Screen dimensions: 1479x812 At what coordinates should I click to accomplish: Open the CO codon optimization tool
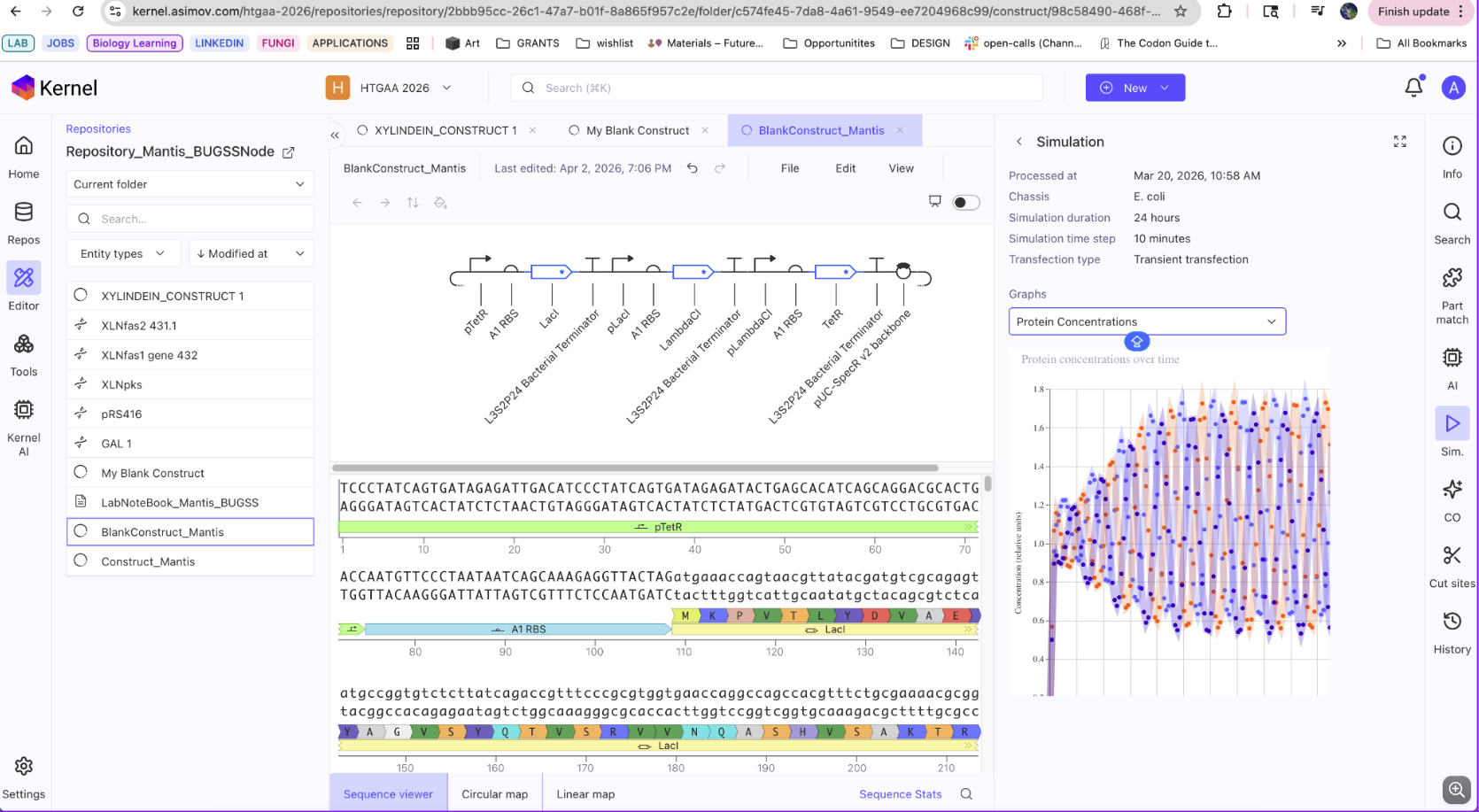tap(1452, 499)
